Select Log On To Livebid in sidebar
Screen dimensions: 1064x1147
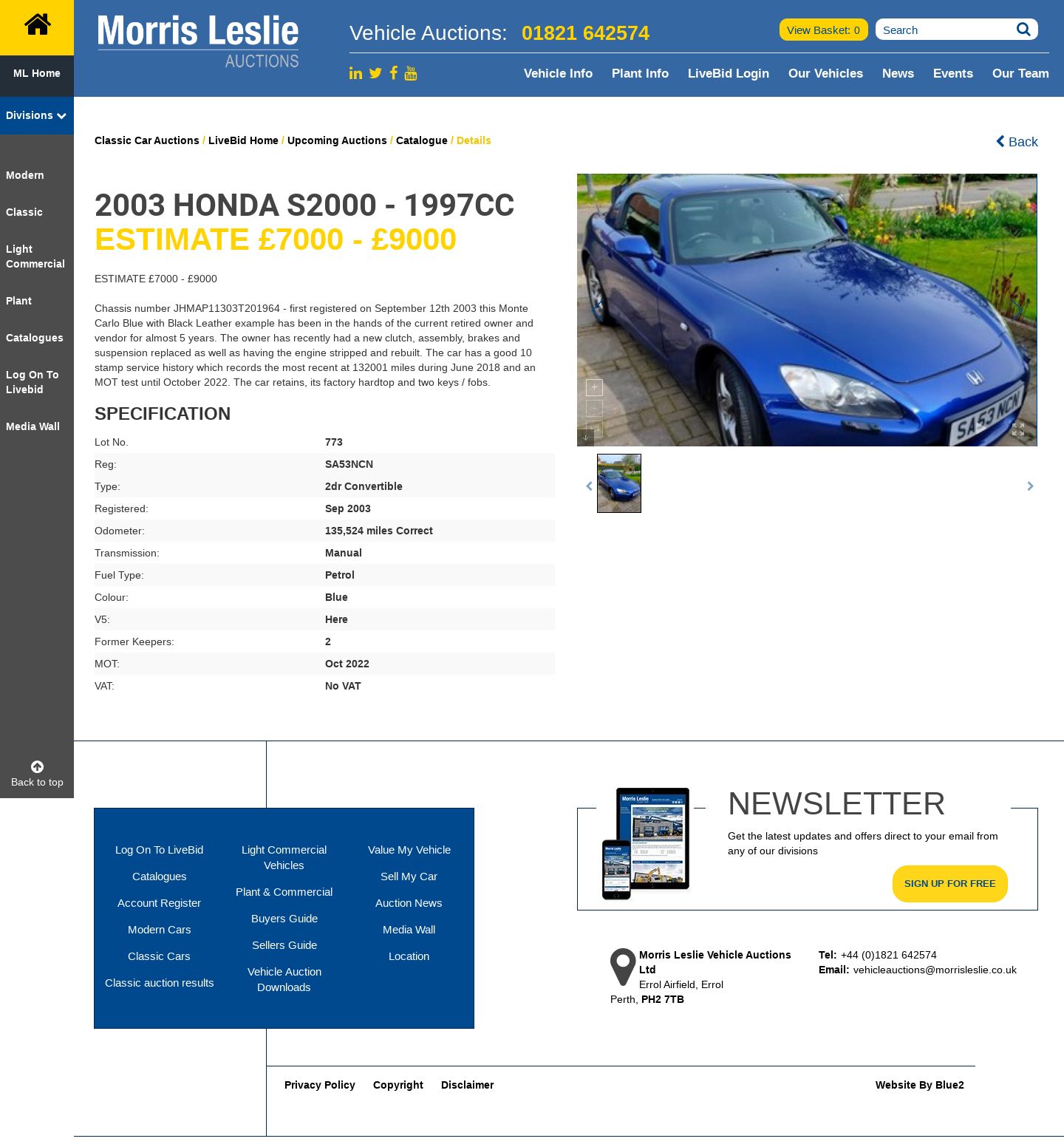[33, 382]
